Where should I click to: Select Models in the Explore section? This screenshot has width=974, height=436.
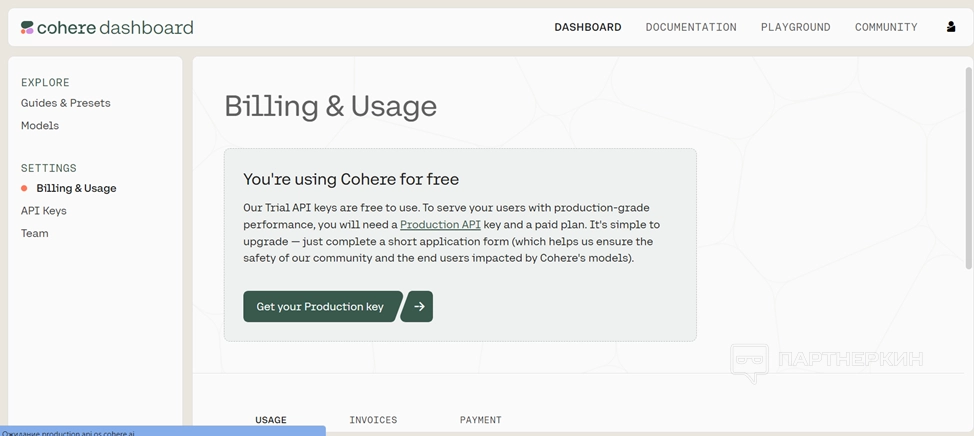point(40,126)
